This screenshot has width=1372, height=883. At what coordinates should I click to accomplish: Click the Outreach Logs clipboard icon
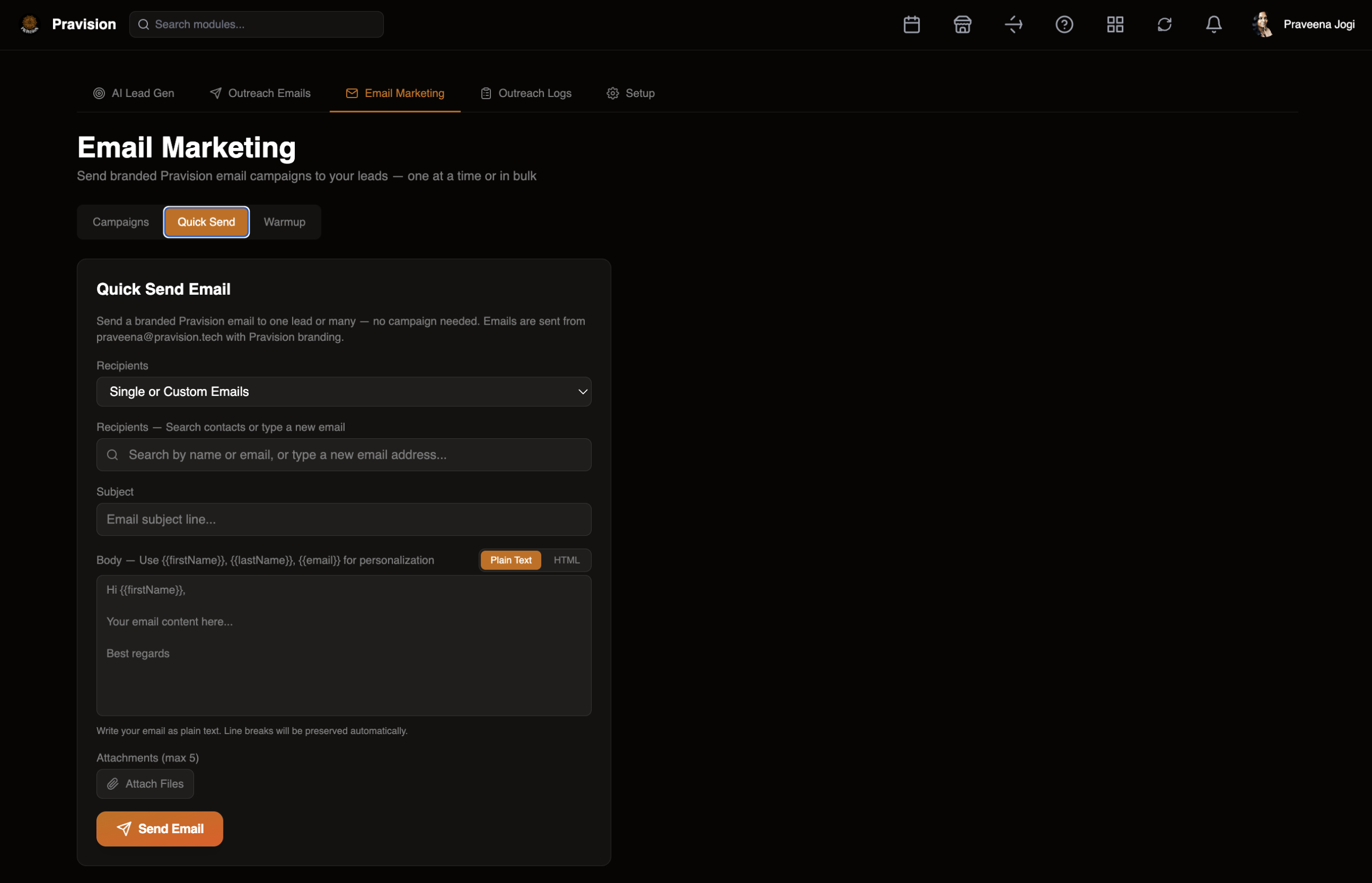point(486,93)
